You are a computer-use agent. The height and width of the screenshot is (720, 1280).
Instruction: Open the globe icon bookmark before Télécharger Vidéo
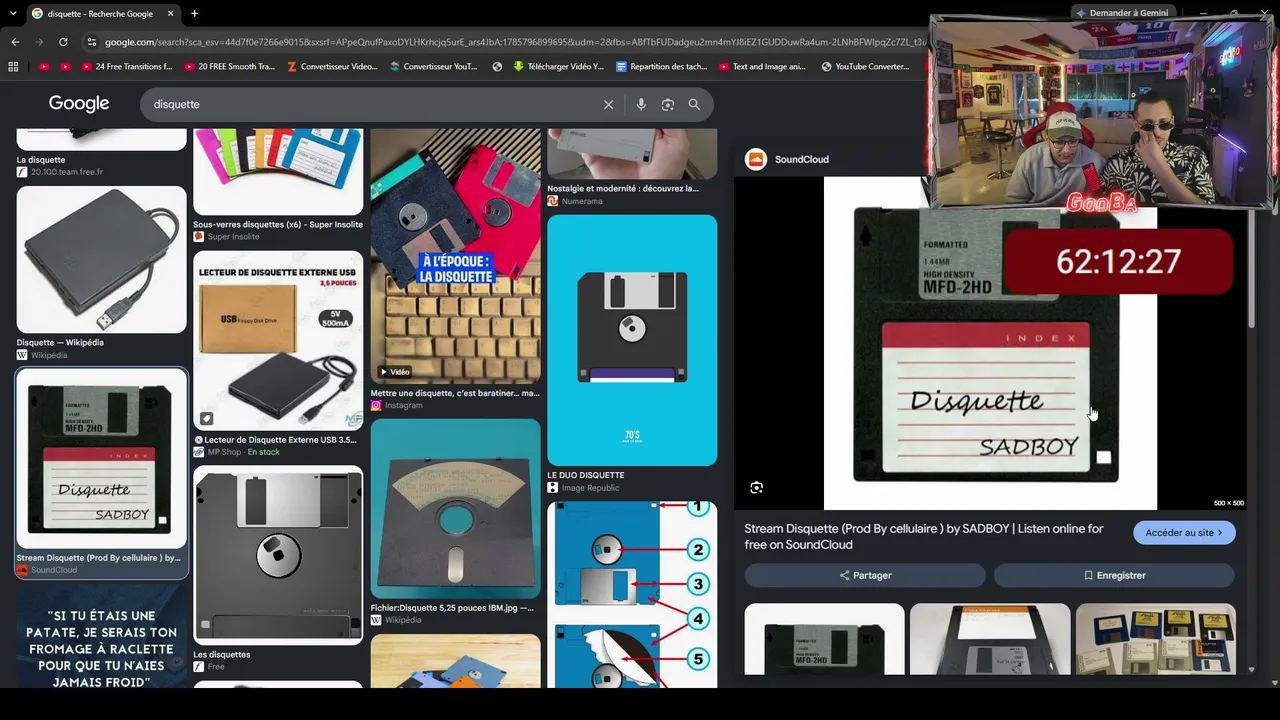click(x=497, y=67)
